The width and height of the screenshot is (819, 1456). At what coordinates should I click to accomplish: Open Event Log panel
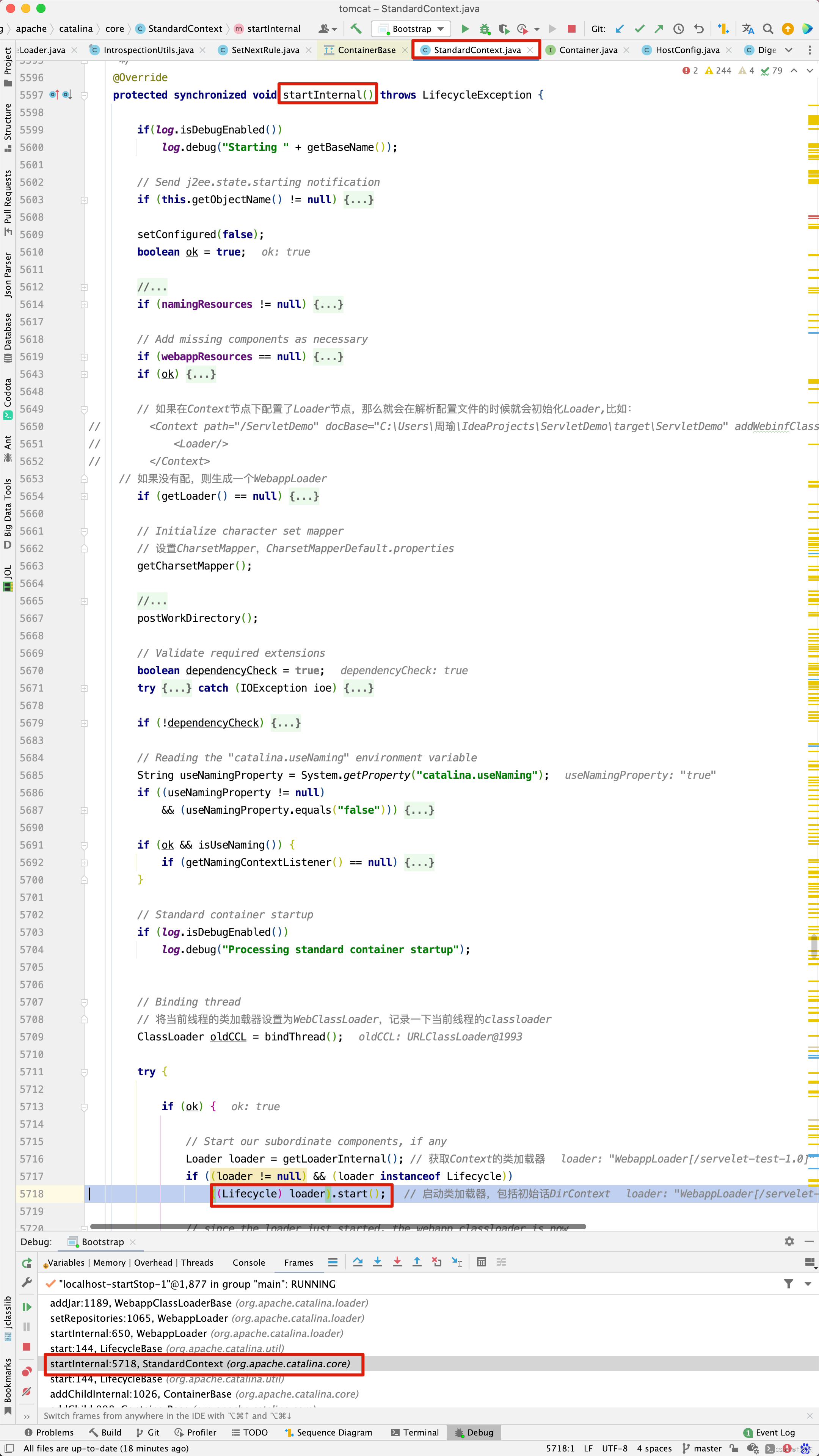click(769, 1432)
